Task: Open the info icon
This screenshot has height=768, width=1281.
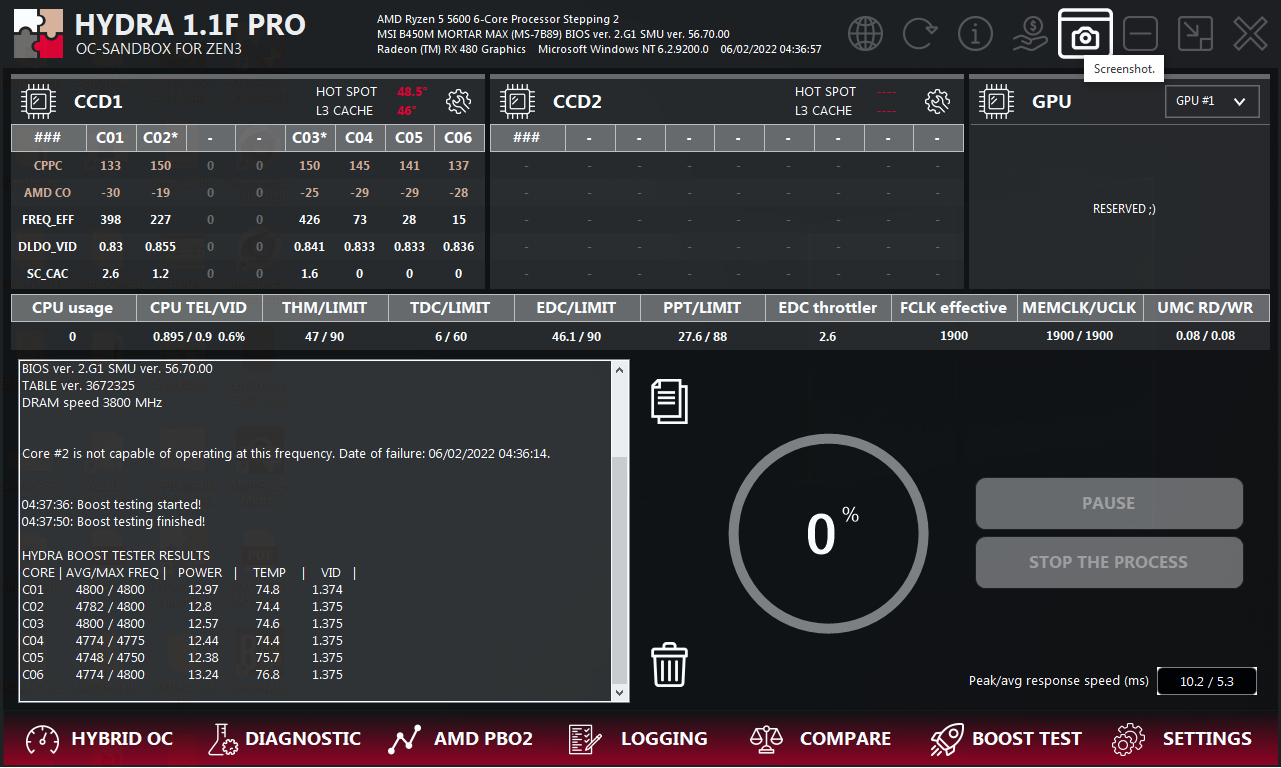Action: point(975,33)
